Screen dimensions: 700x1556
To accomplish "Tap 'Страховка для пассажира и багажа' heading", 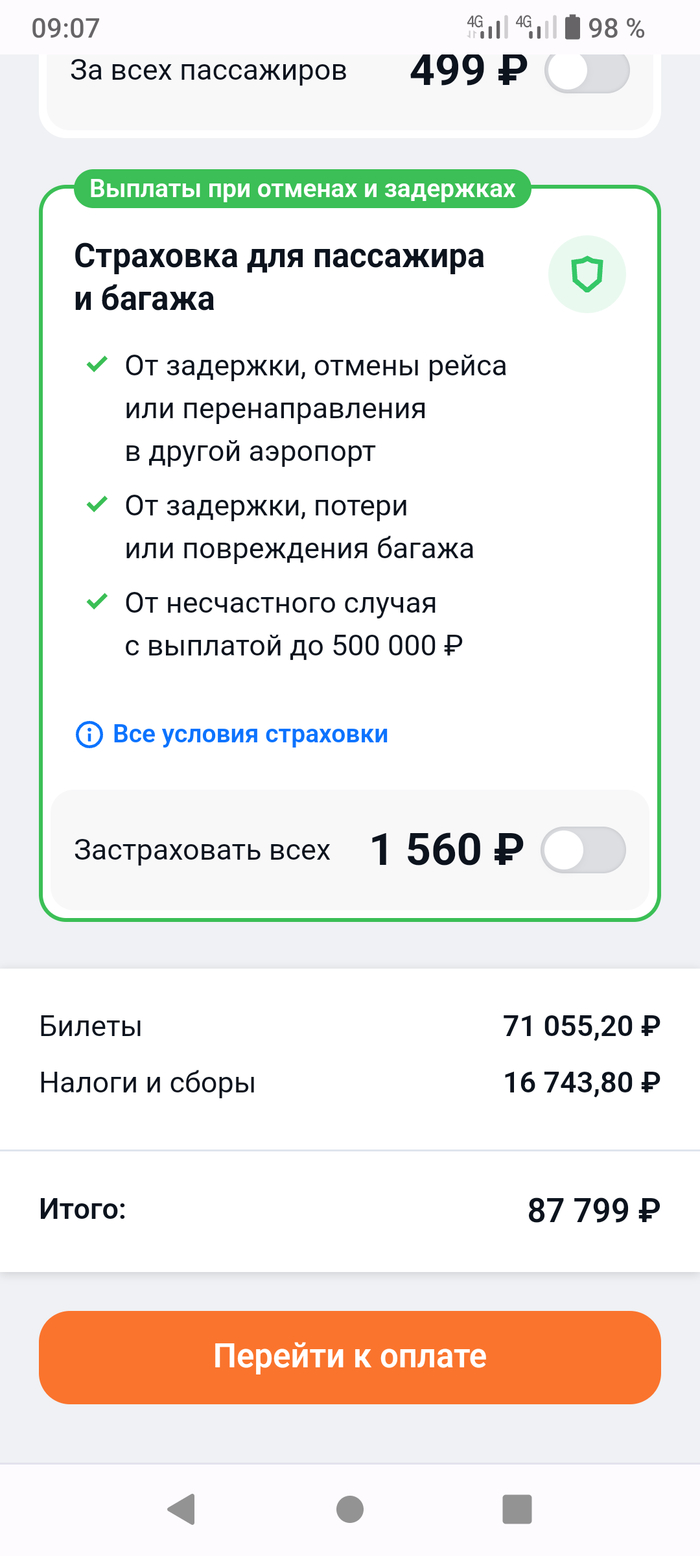I will [279, 276].
